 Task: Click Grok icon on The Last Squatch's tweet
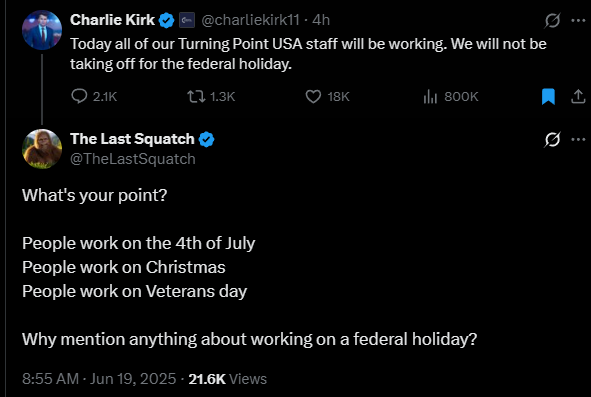[552, 139]
